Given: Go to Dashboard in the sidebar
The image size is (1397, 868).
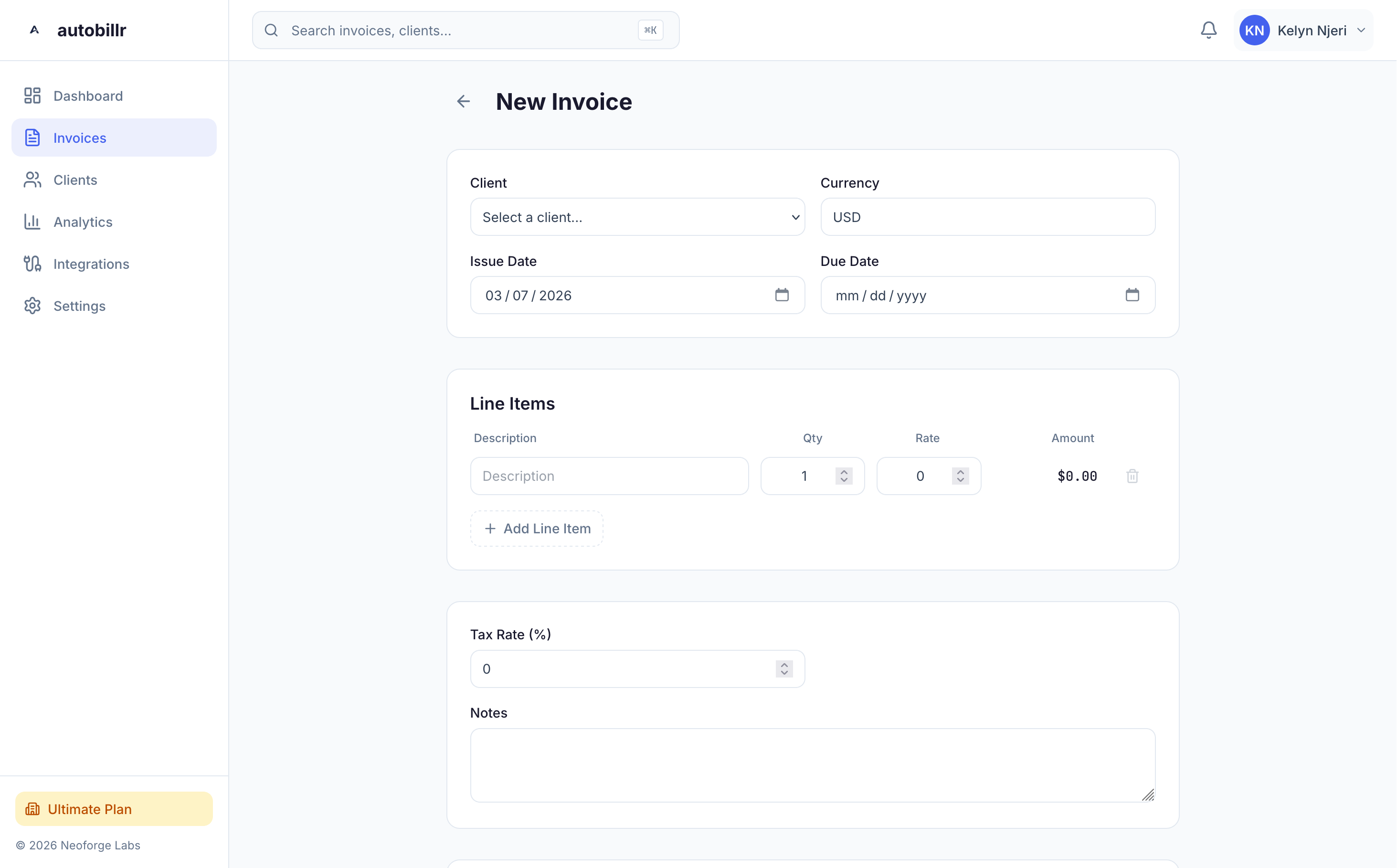Looking at the screenshot, I should click(88, 96).
